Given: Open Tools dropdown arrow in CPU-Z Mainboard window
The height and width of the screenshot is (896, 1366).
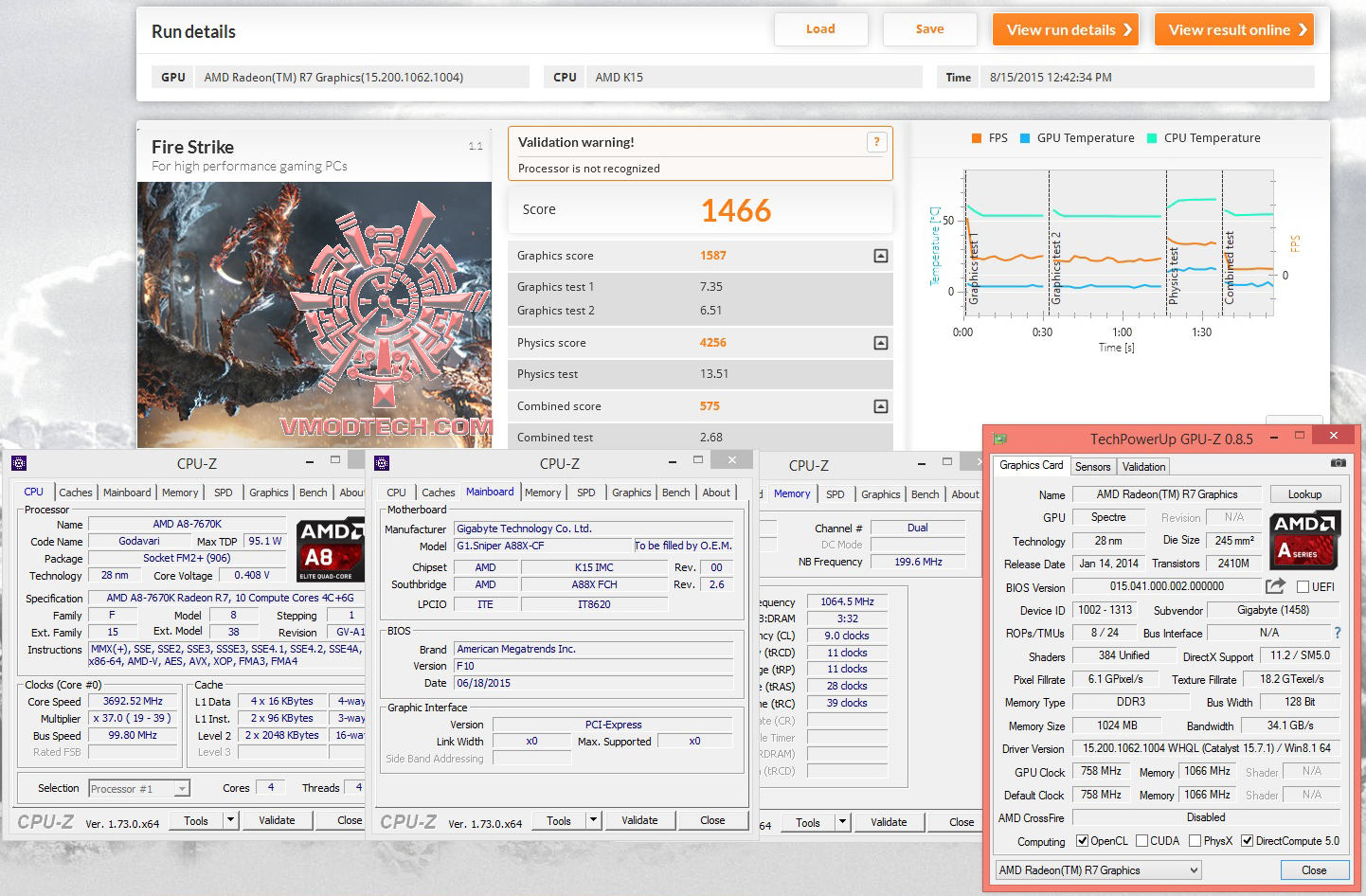Looking at the screenshot, I should (594, 820).
